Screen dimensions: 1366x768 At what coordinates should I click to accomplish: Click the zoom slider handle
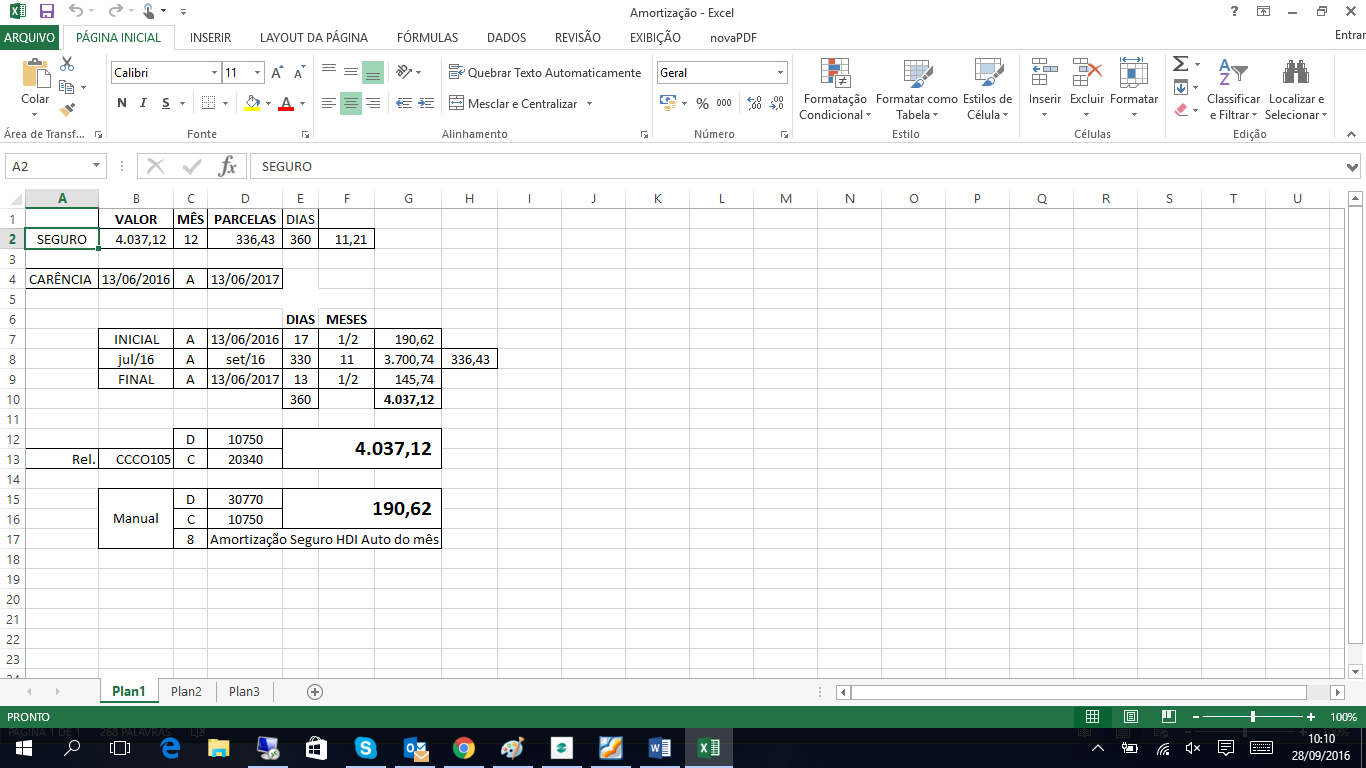tap(1253, 717)
